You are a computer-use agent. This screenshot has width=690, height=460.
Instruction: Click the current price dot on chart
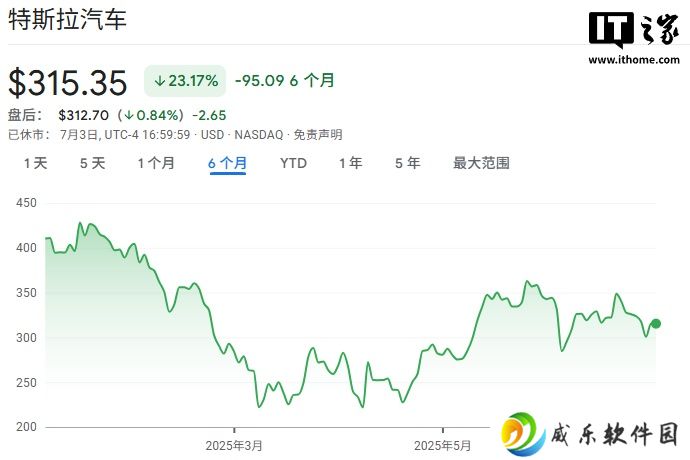click(656, 324)
